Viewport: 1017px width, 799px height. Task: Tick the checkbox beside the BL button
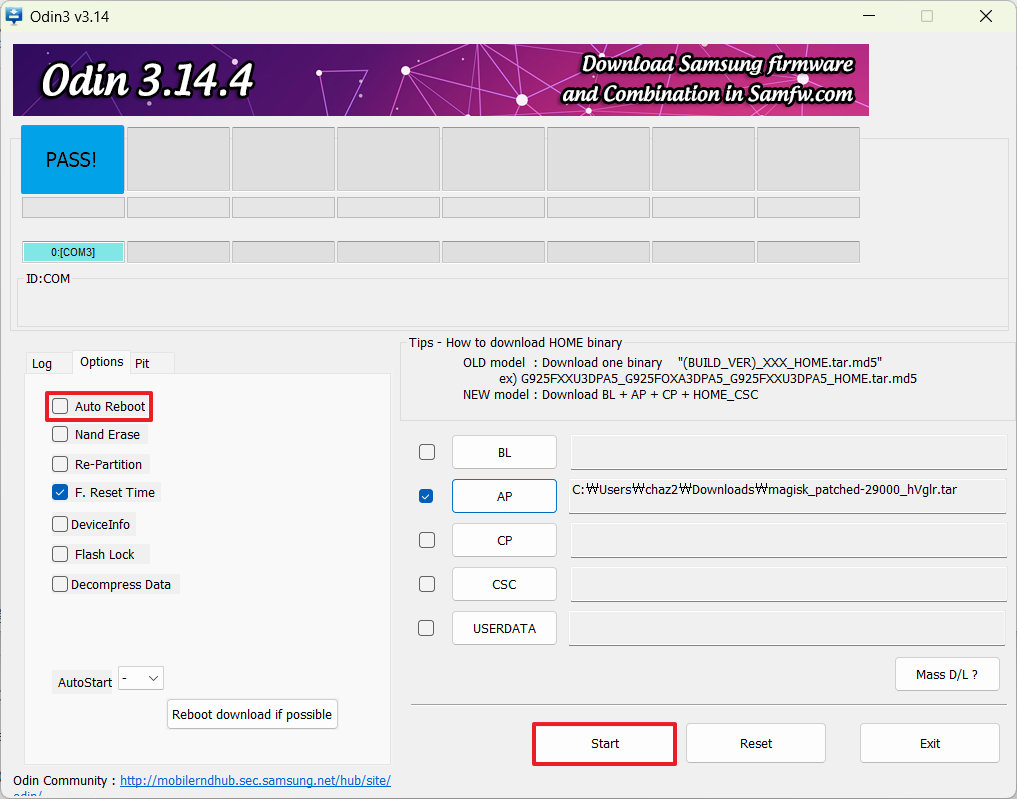click(427, 452)
